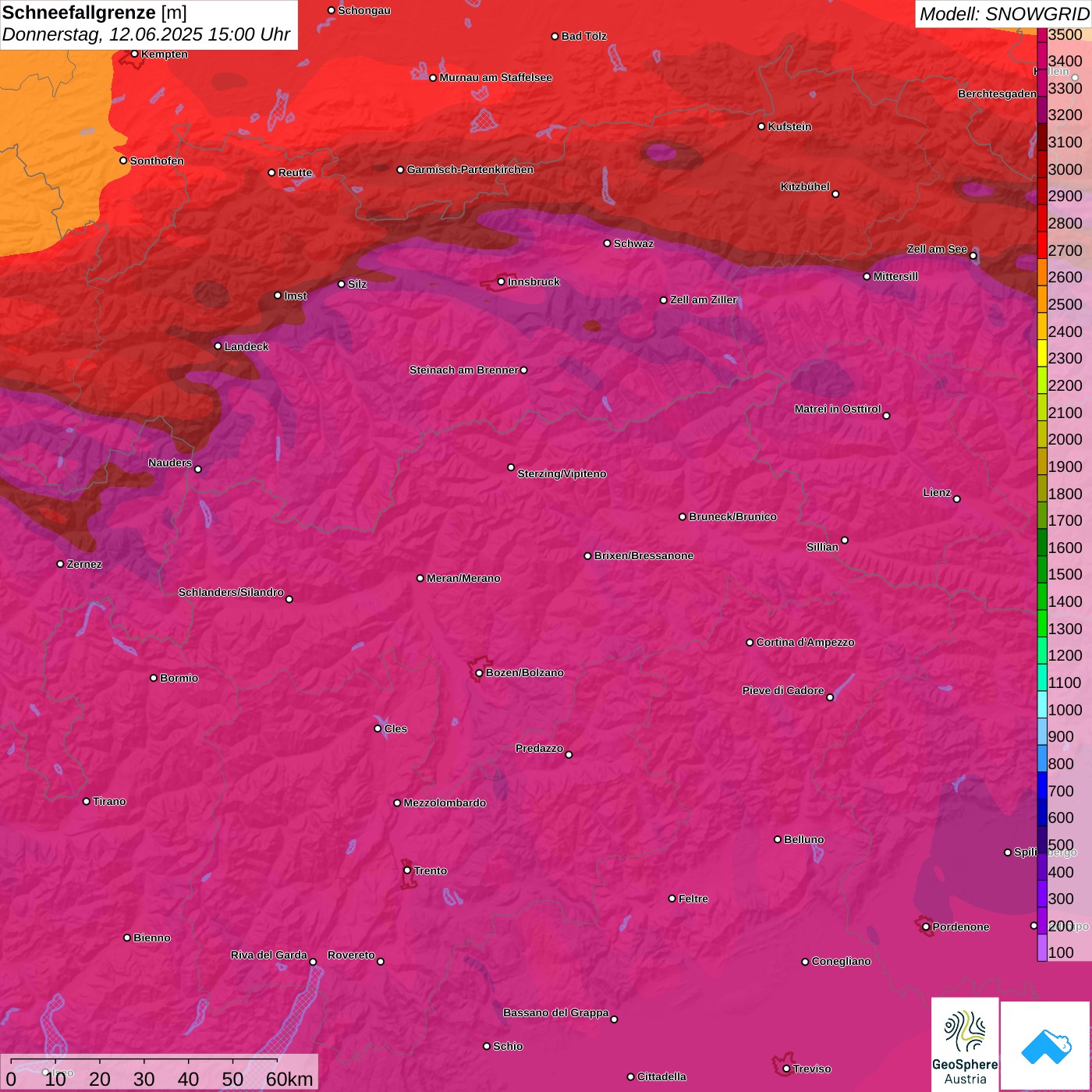Click the Zell am See location dot

pos(973,255)
